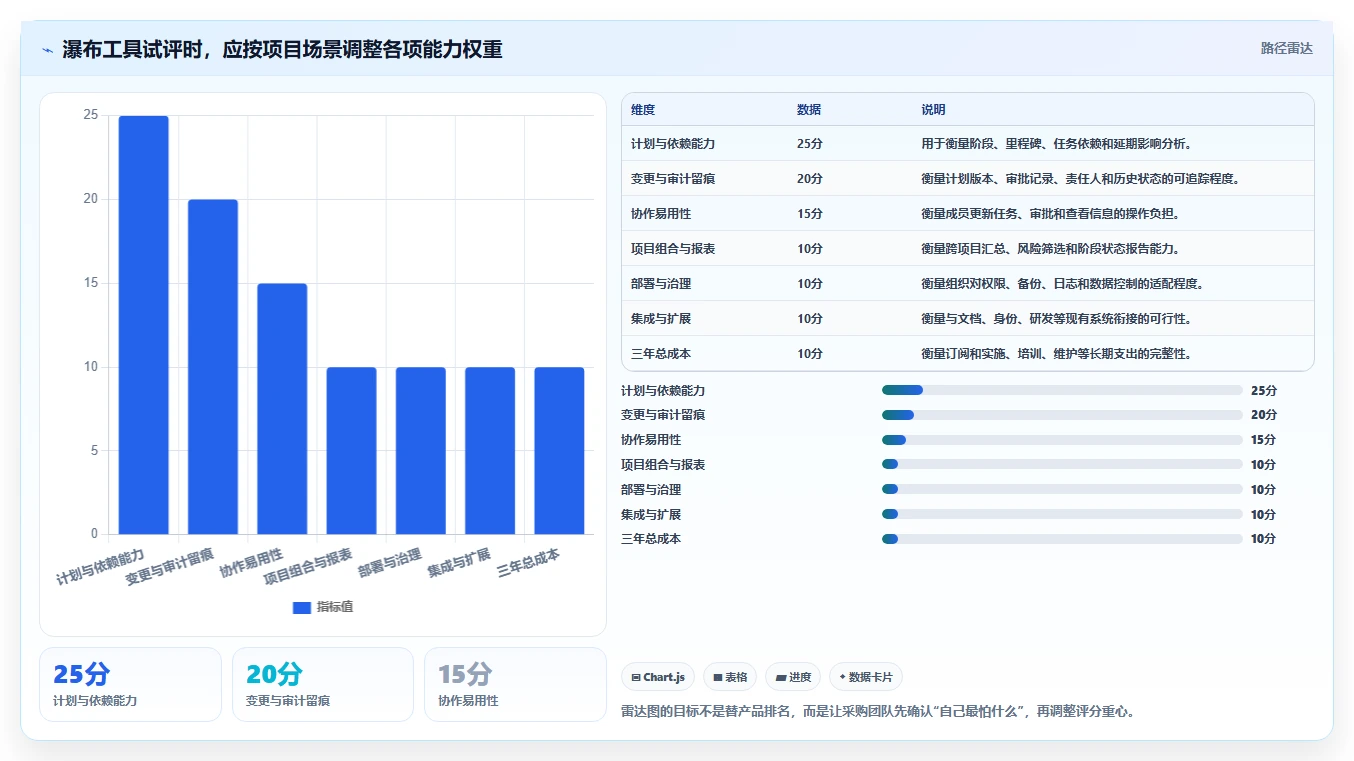Viewport: 1354px width, 761px height.
Task: Click description starting 衡量计划版本、审批记录
Action: [x=1081, y=179]
